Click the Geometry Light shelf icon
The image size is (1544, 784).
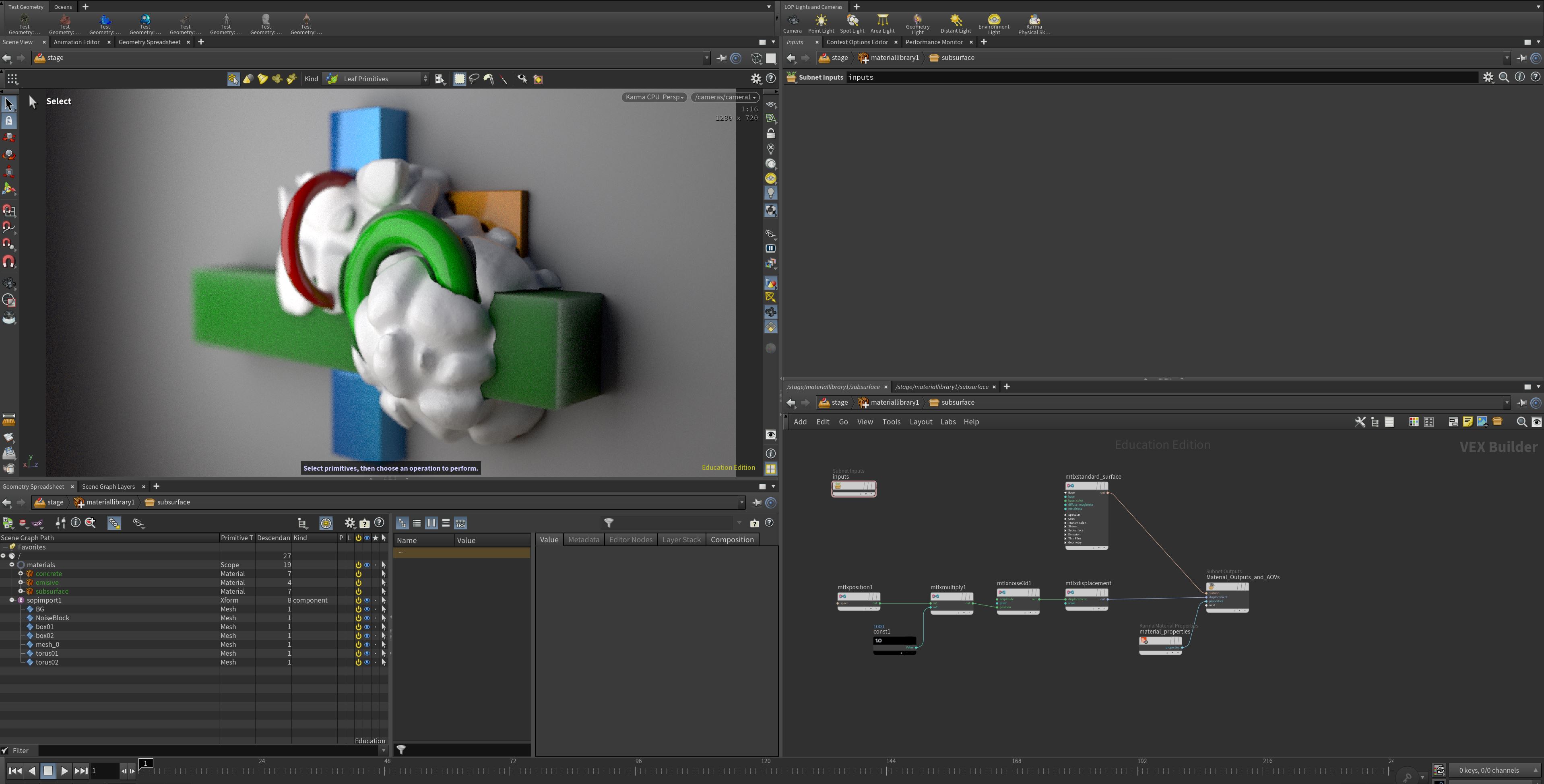pos(917,25)
